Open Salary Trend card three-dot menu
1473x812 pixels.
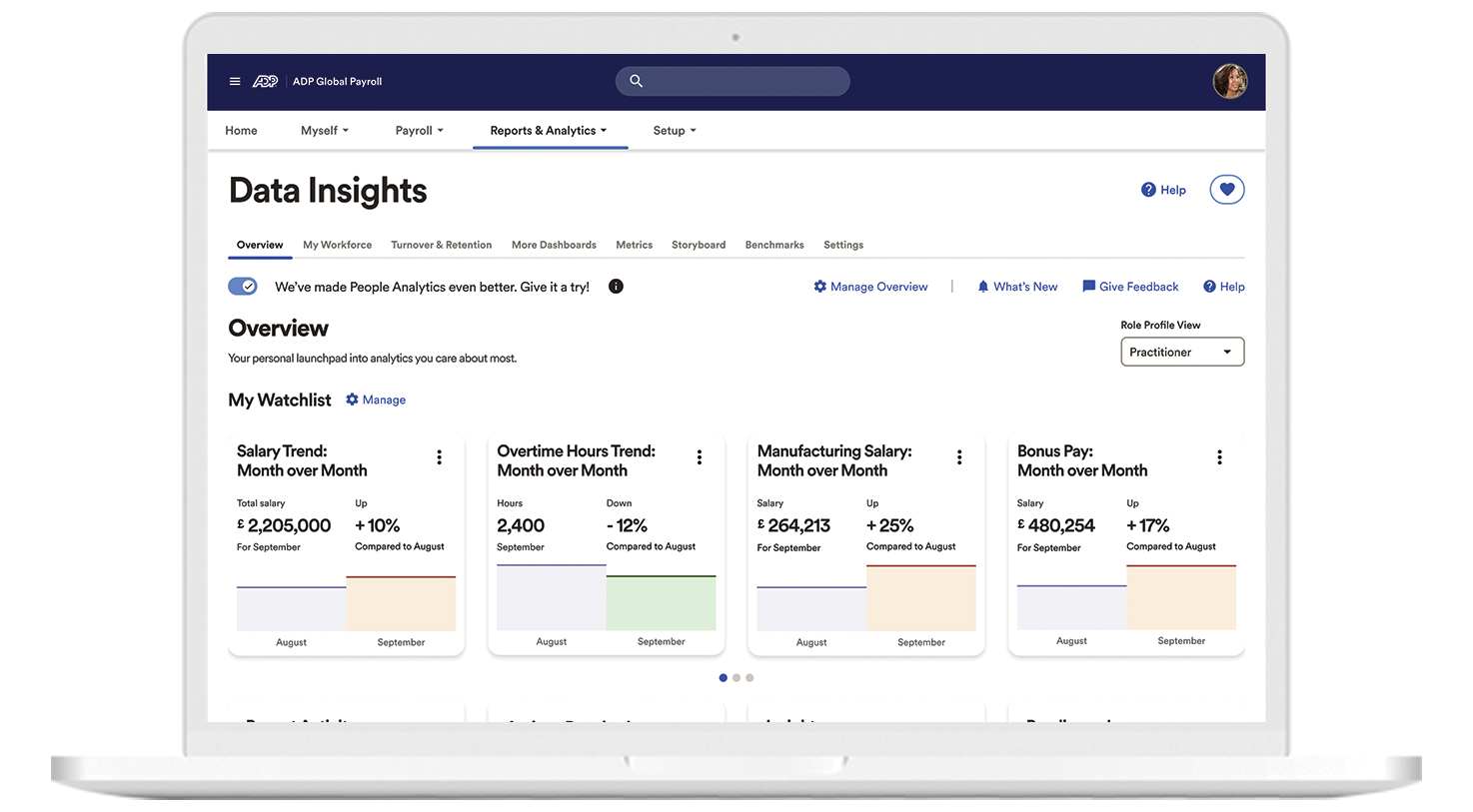click(x=439, y=457)
